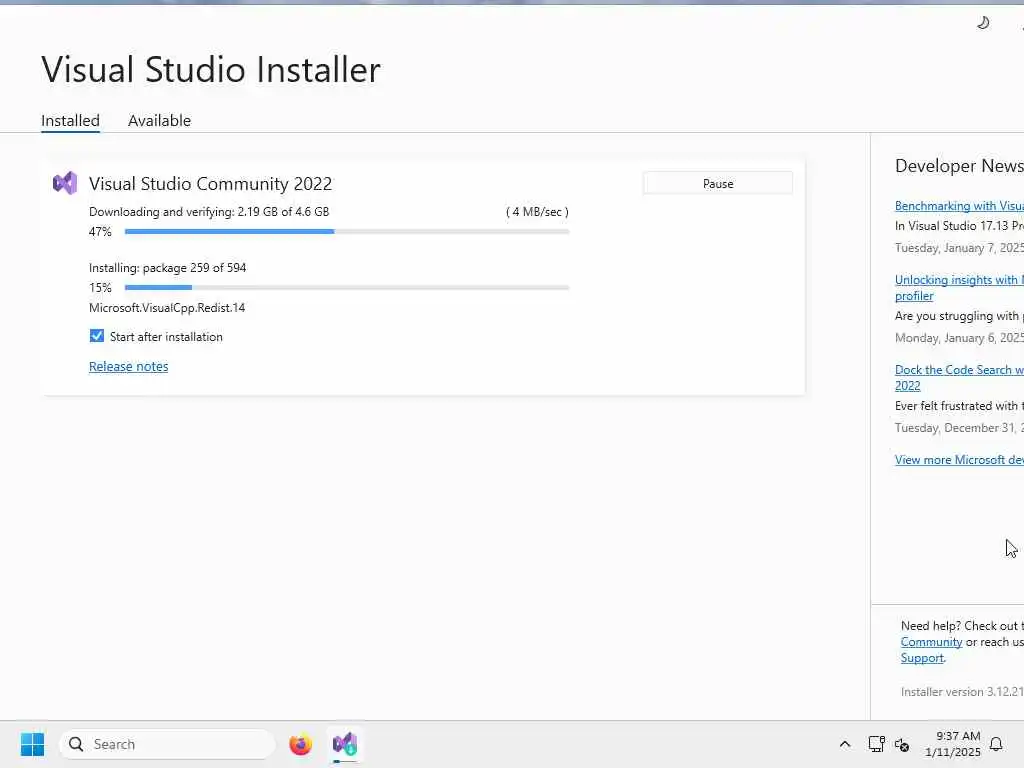Open the Release notes link

click(129, 366)
